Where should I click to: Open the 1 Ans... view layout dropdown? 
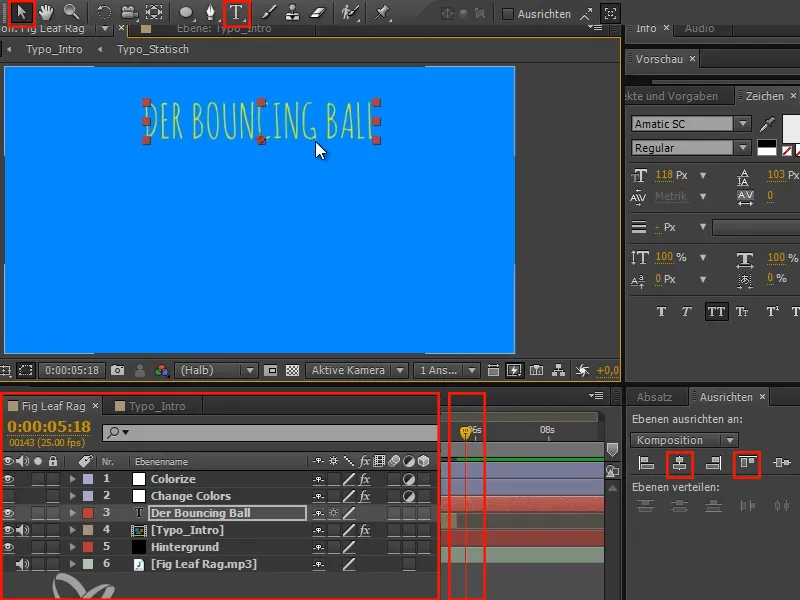446,370
